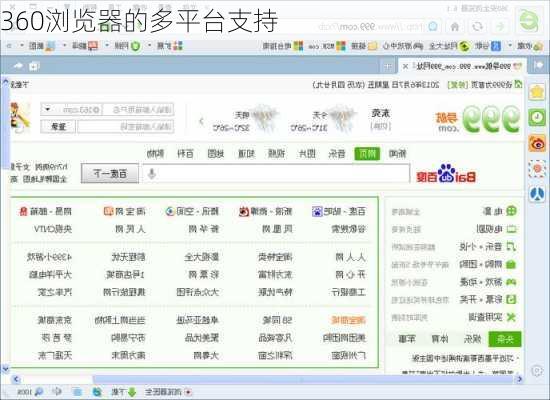Select the 图片 search tab
Image resolution: width=550 pixels, height=400 pixels.
point(307,153)
